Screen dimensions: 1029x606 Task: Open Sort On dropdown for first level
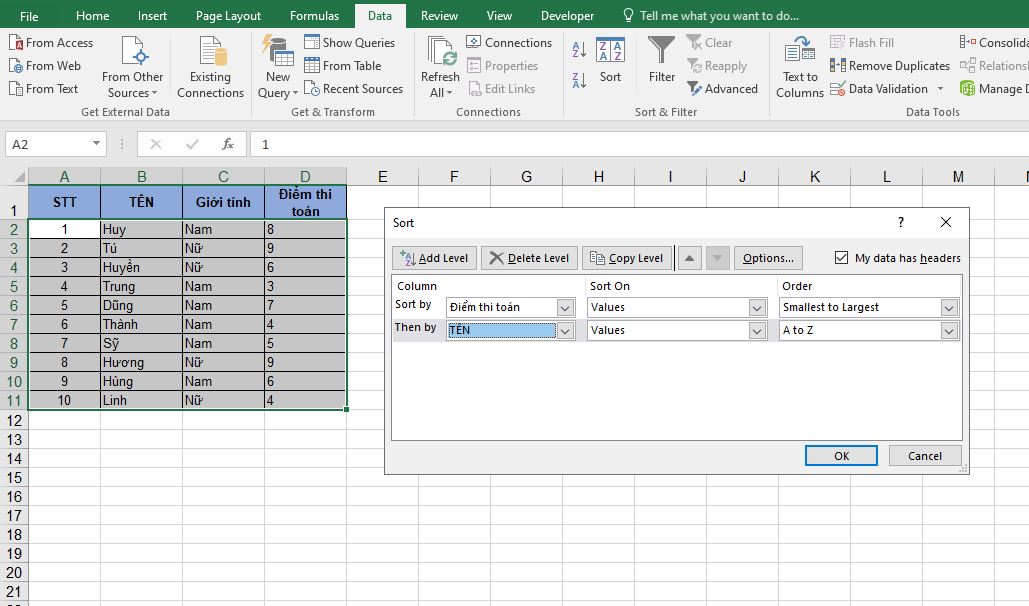click(x=757, y=307)
